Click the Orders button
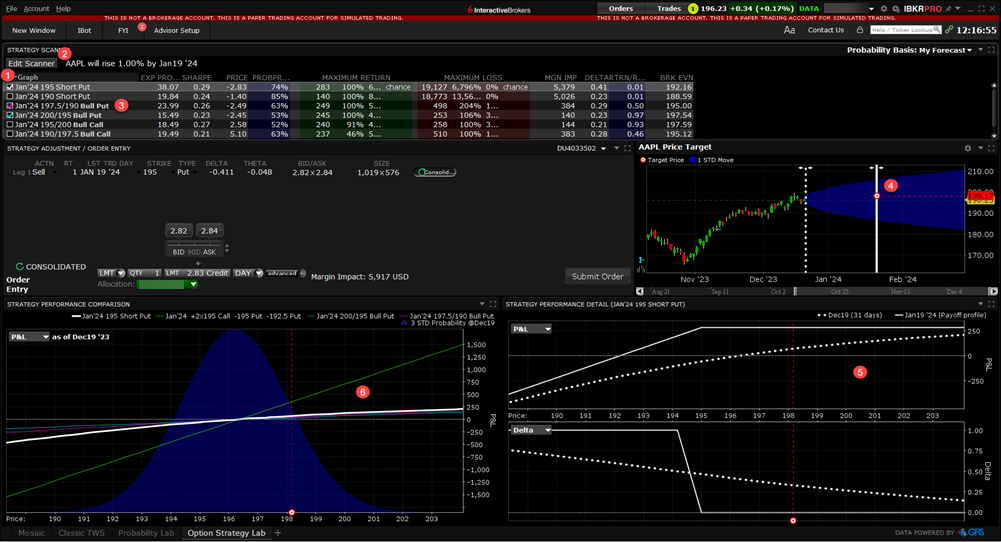This screenshot has width=1001, height=542. pos(621,9)
